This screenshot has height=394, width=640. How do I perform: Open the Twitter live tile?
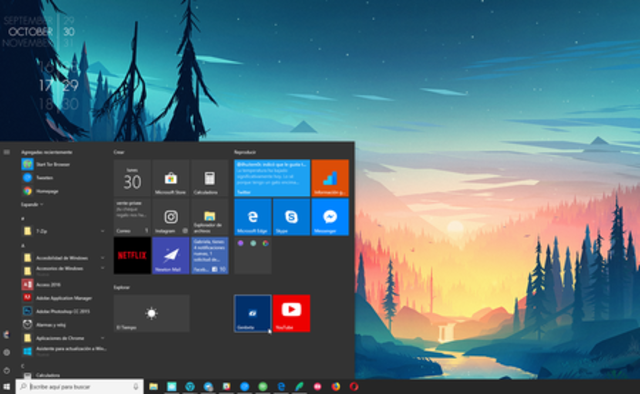272,178
